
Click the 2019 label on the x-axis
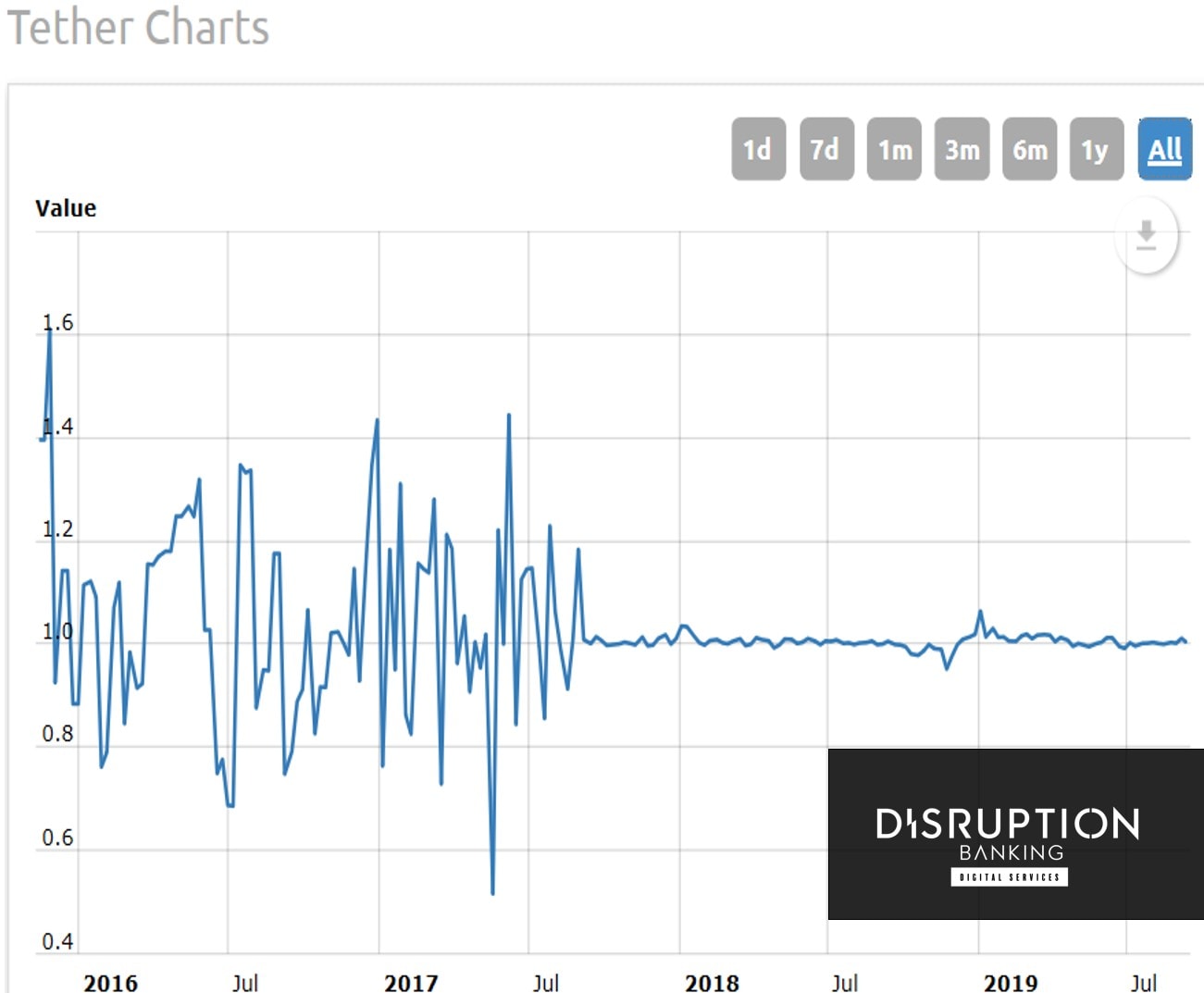tap(1012, 984)
